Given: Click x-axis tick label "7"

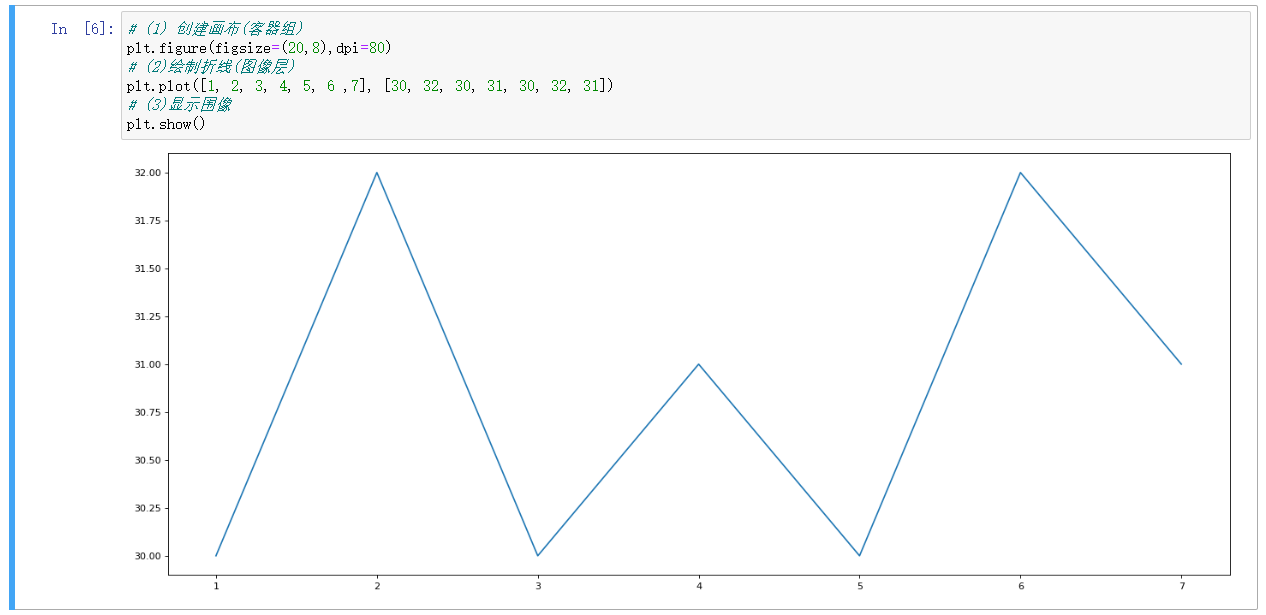Looking at the screenshot, I should tap(1182, 586).
